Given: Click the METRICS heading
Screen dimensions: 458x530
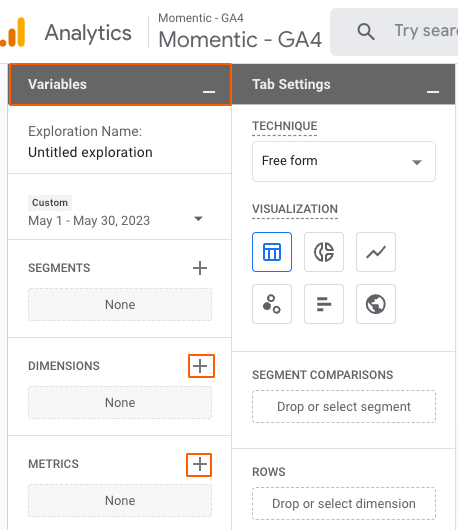Looking at the screenshot, I should pos(53,464).
